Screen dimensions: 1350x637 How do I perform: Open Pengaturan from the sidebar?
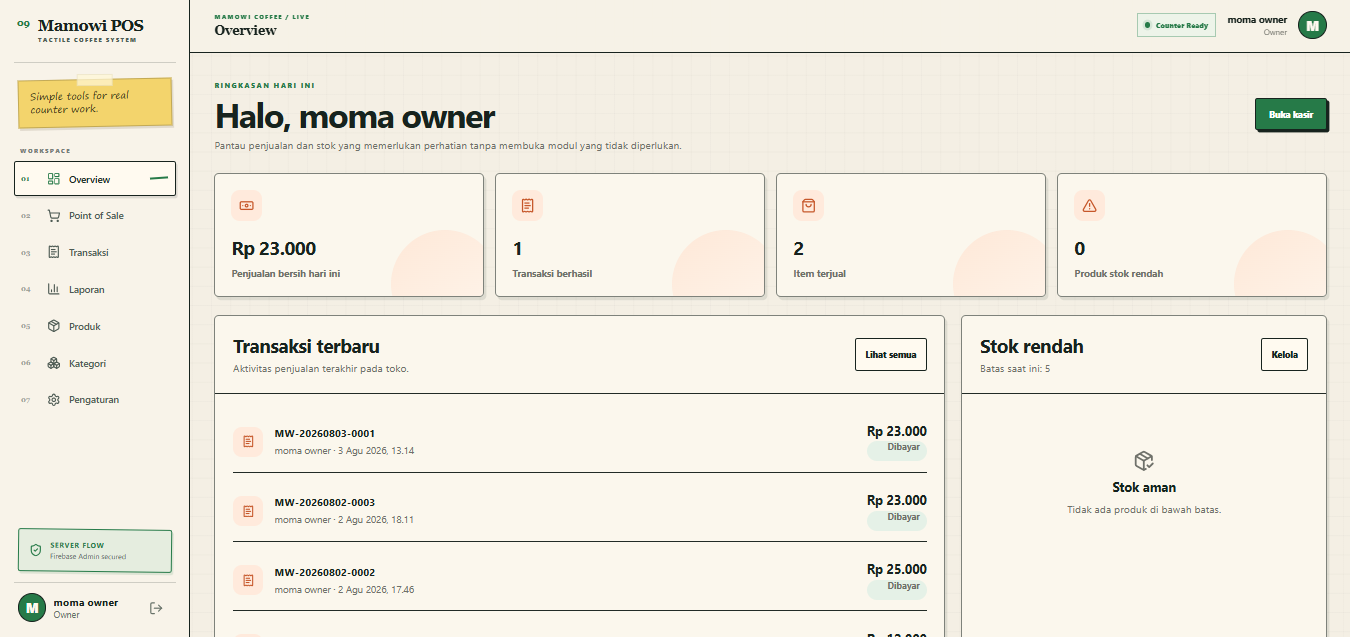95,400
